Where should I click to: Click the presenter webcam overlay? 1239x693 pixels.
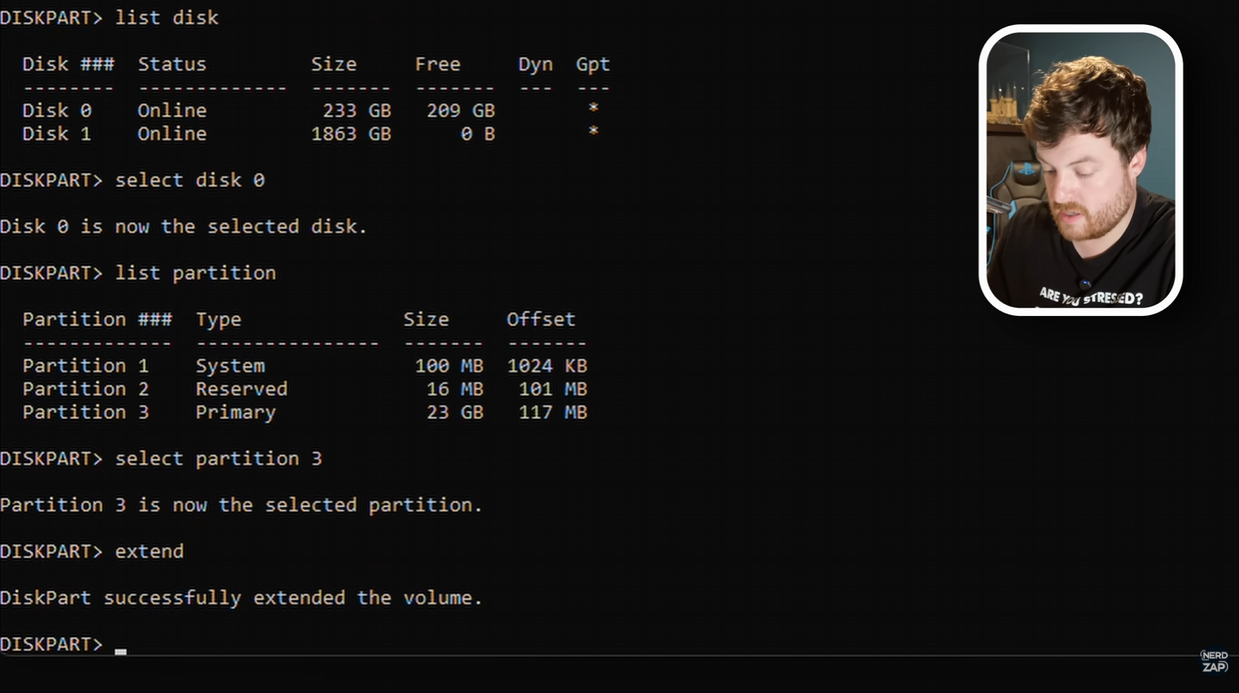1080,170
